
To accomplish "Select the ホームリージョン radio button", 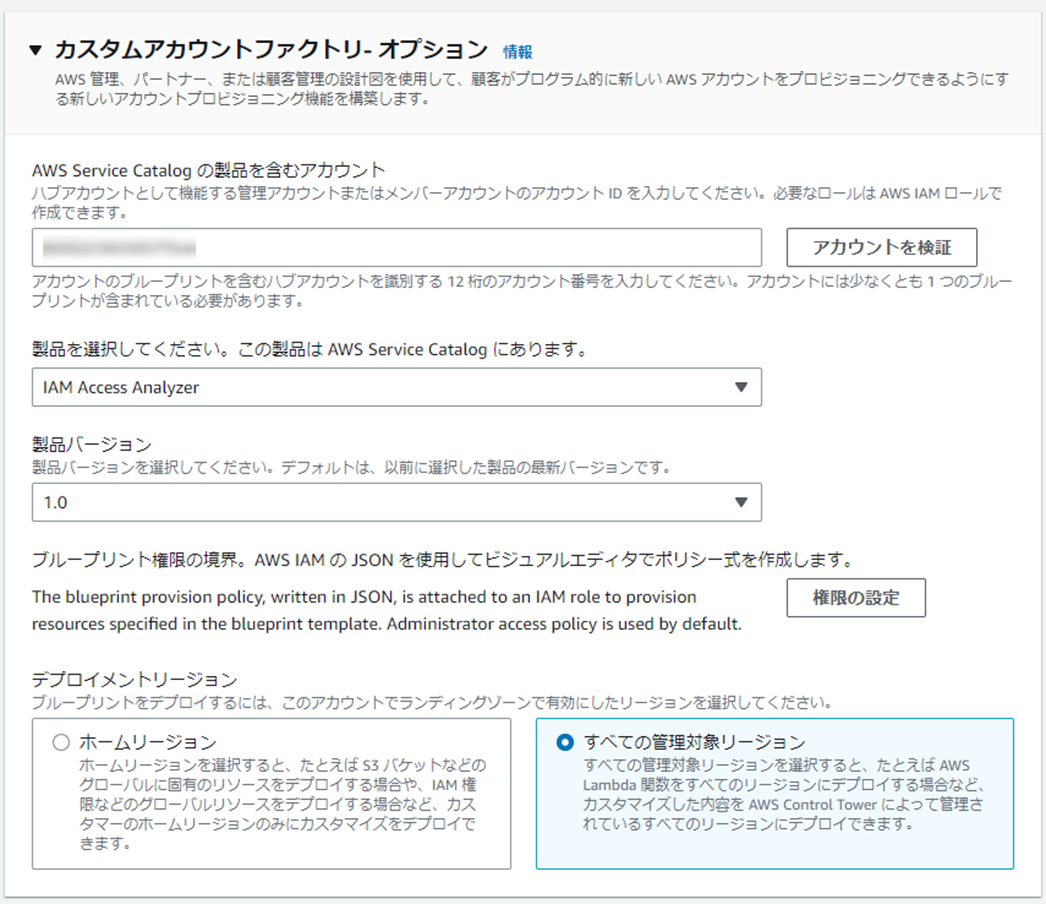I will coord(61,742).
